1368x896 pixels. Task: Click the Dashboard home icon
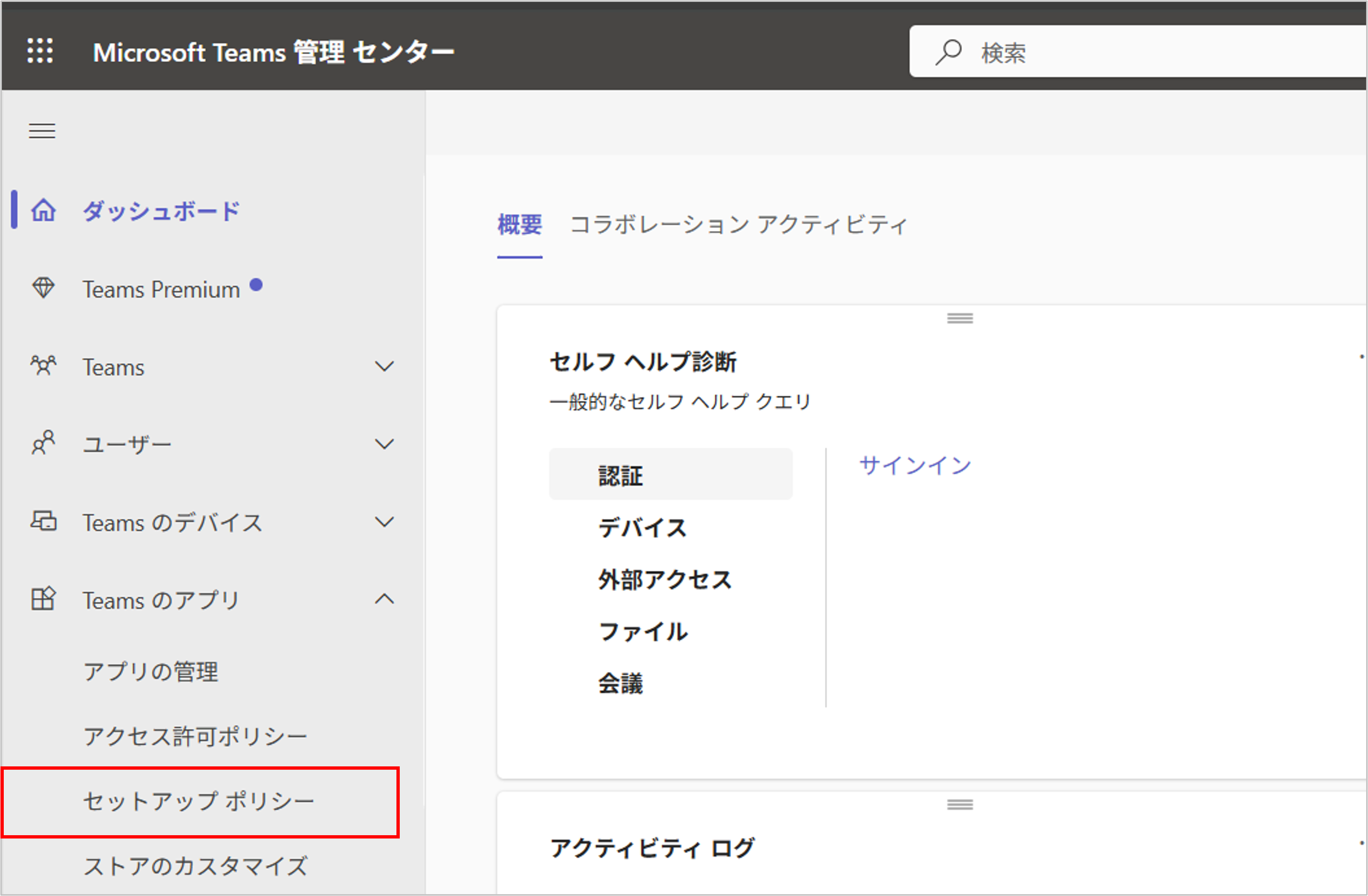pyautogui.click(x=44, y=210)
